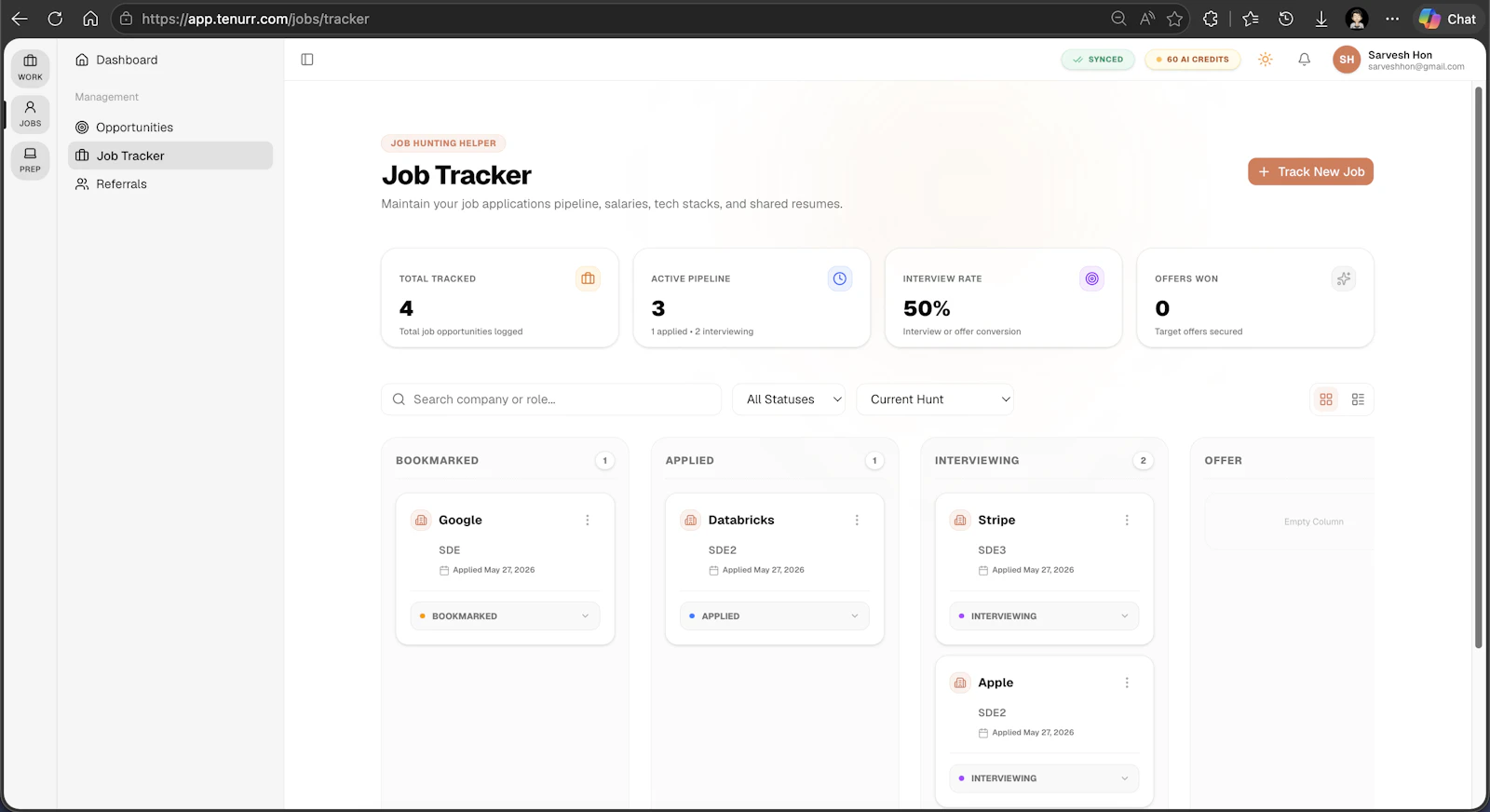Switch to board grid view
This screenshot has height=812, width=1490.
point(1326,399)
